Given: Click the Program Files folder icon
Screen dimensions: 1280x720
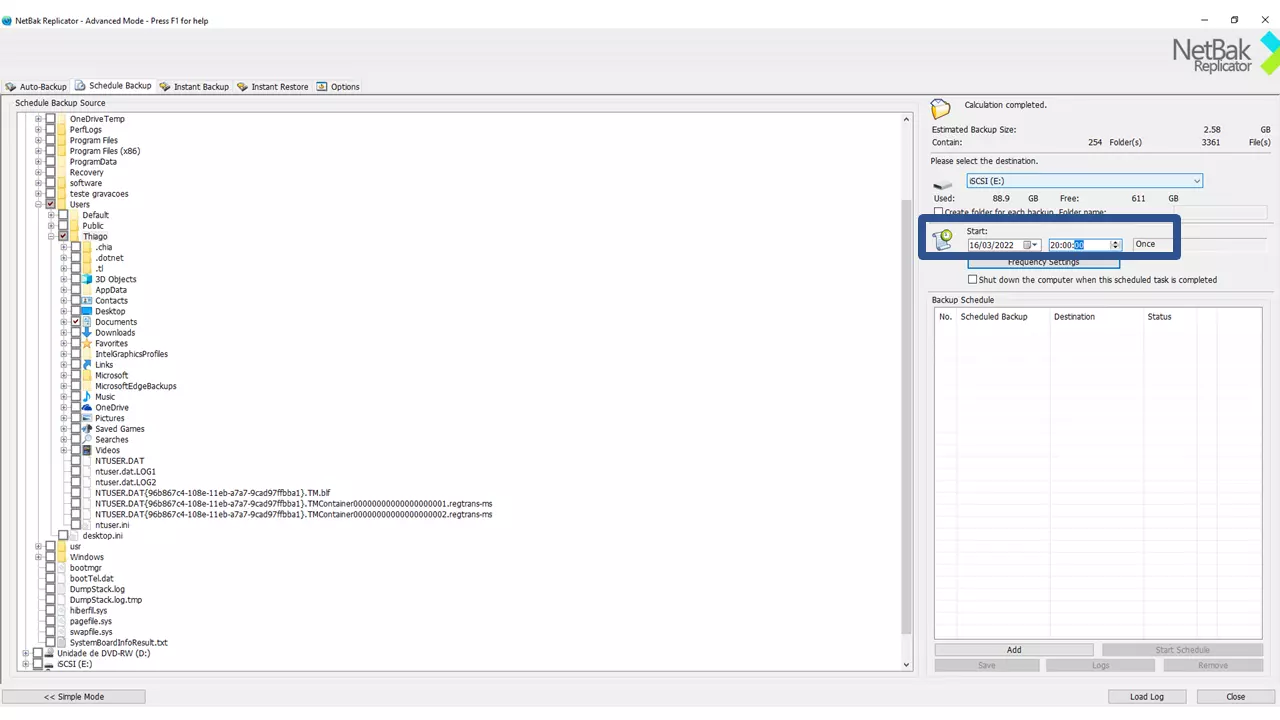Looking at the screenshot, I should tap(62, 140).
